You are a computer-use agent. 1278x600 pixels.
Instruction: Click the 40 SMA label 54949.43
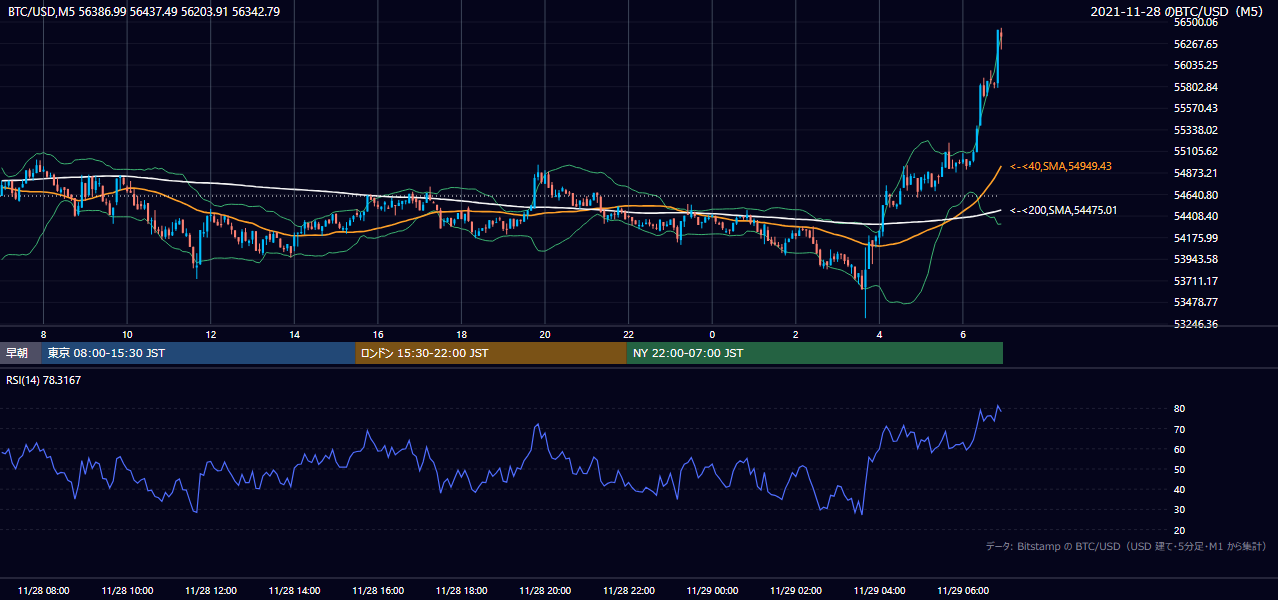[x=1061, y=166]
